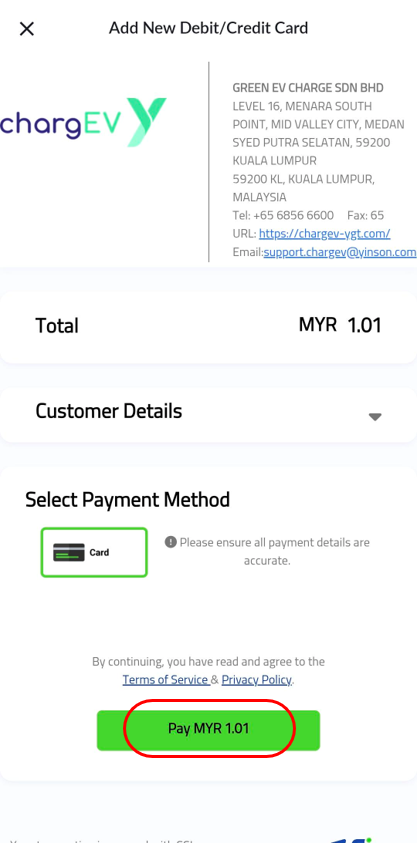Click the Total amount MYR 1.01
Viewport: 417px width, 843px height.
pos(340,325)
